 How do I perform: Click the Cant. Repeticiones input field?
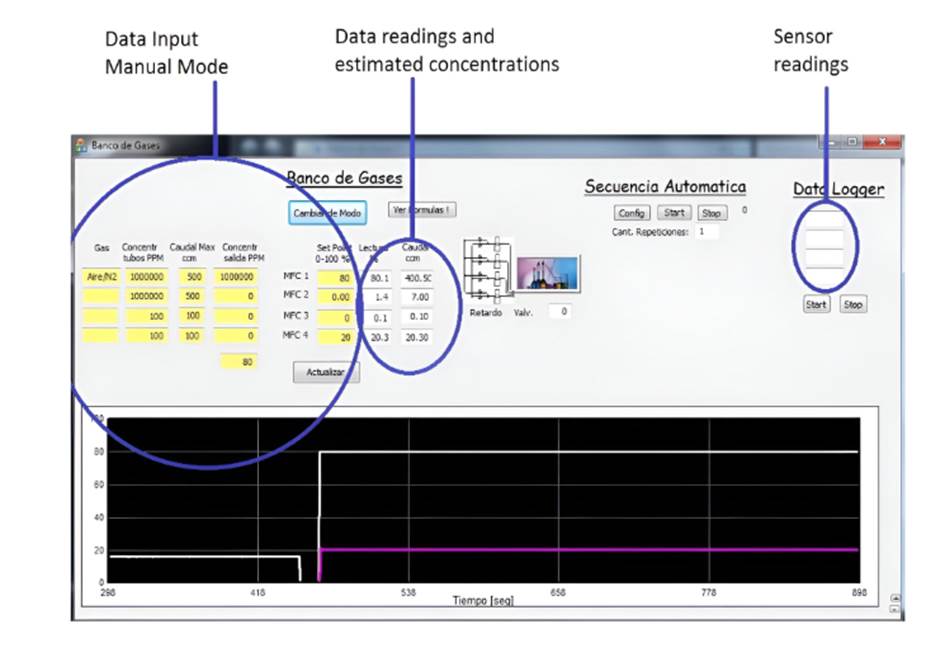(707, 232)
